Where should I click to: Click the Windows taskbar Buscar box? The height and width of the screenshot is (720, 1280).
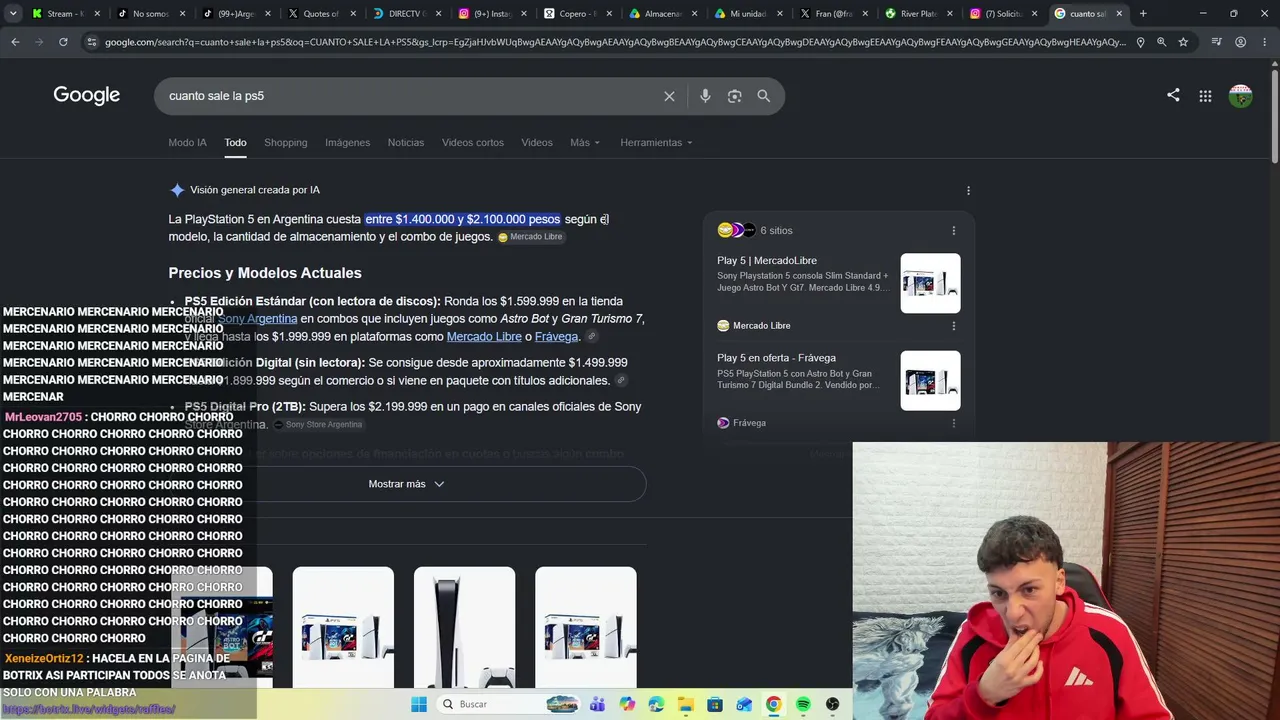(507, 704)
